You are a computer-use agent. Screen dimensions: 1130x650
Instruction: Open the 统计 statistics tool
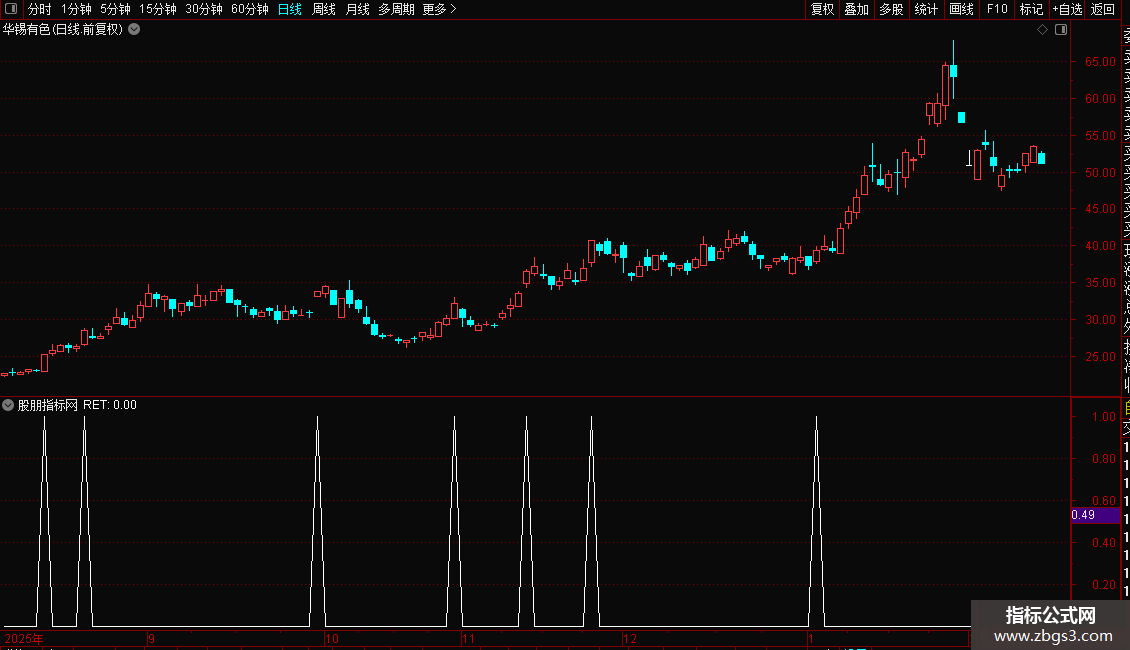pos(926,9)
